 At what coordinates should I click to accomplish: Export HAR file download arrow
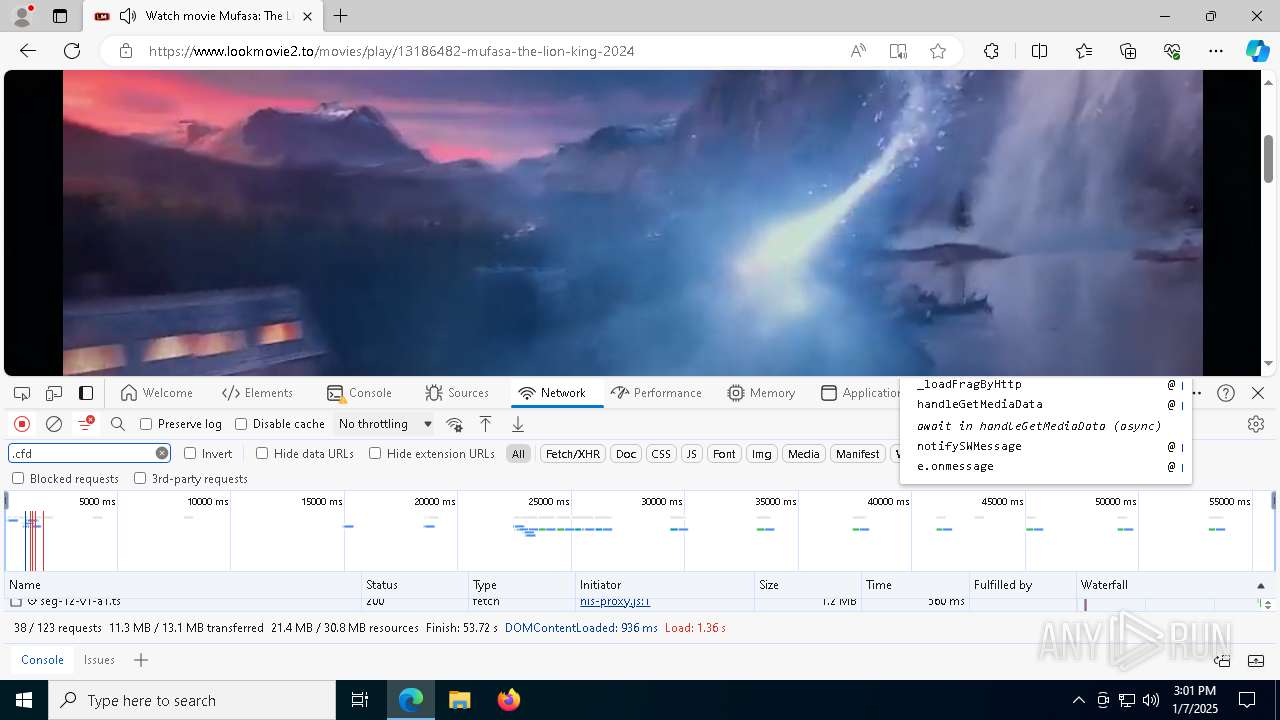[517, 424]
